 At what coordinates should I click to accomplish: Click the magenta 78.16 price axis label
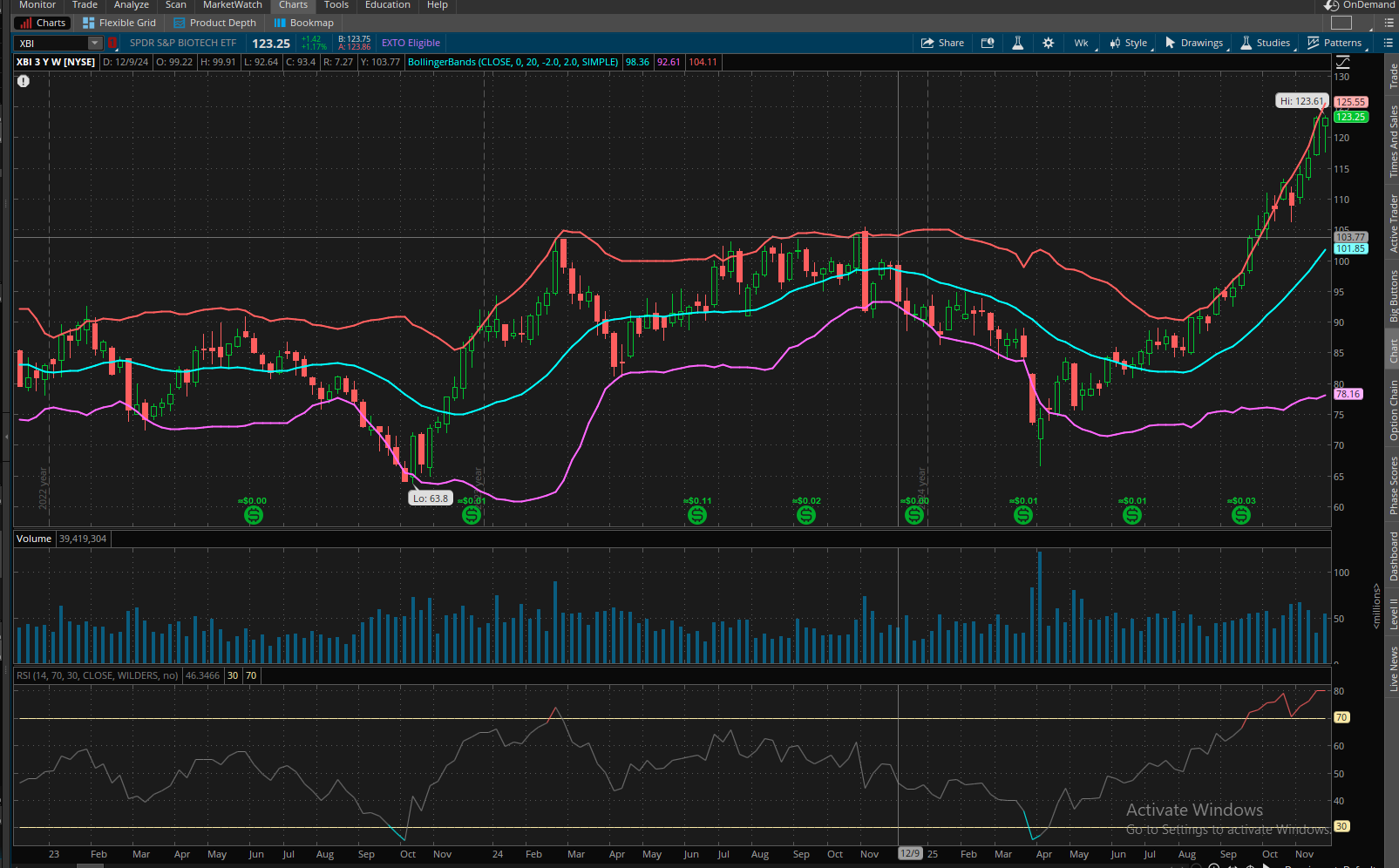point(1348,394)
